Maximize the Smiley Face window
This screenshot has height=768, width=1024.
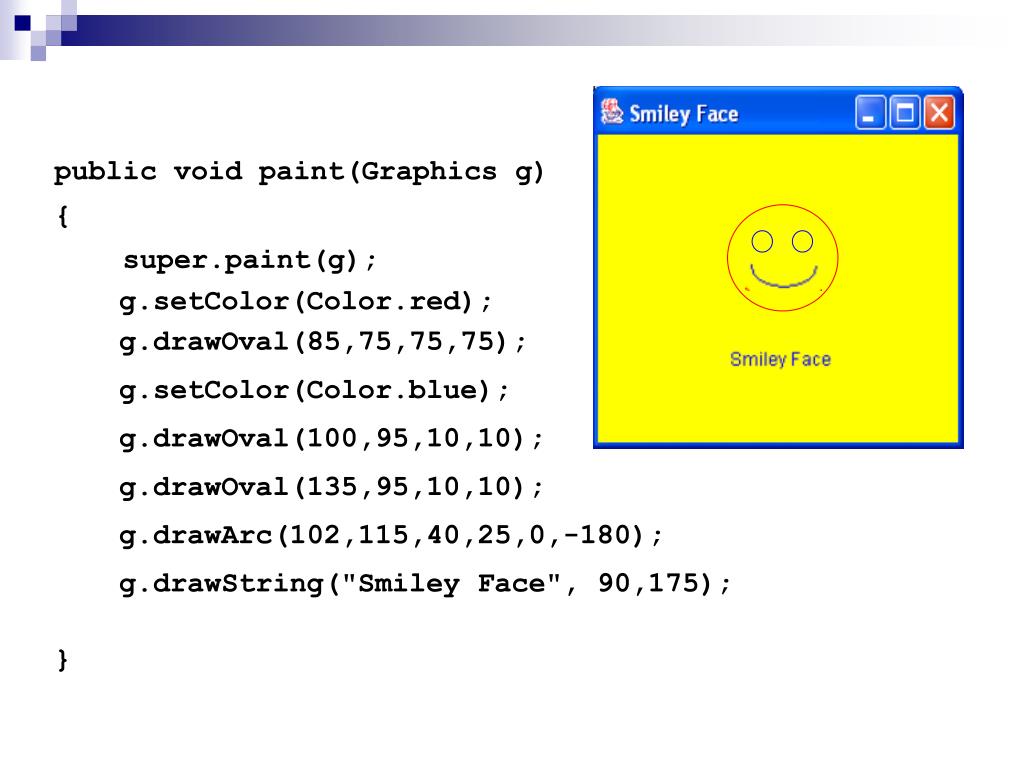(x=904, y=113)
